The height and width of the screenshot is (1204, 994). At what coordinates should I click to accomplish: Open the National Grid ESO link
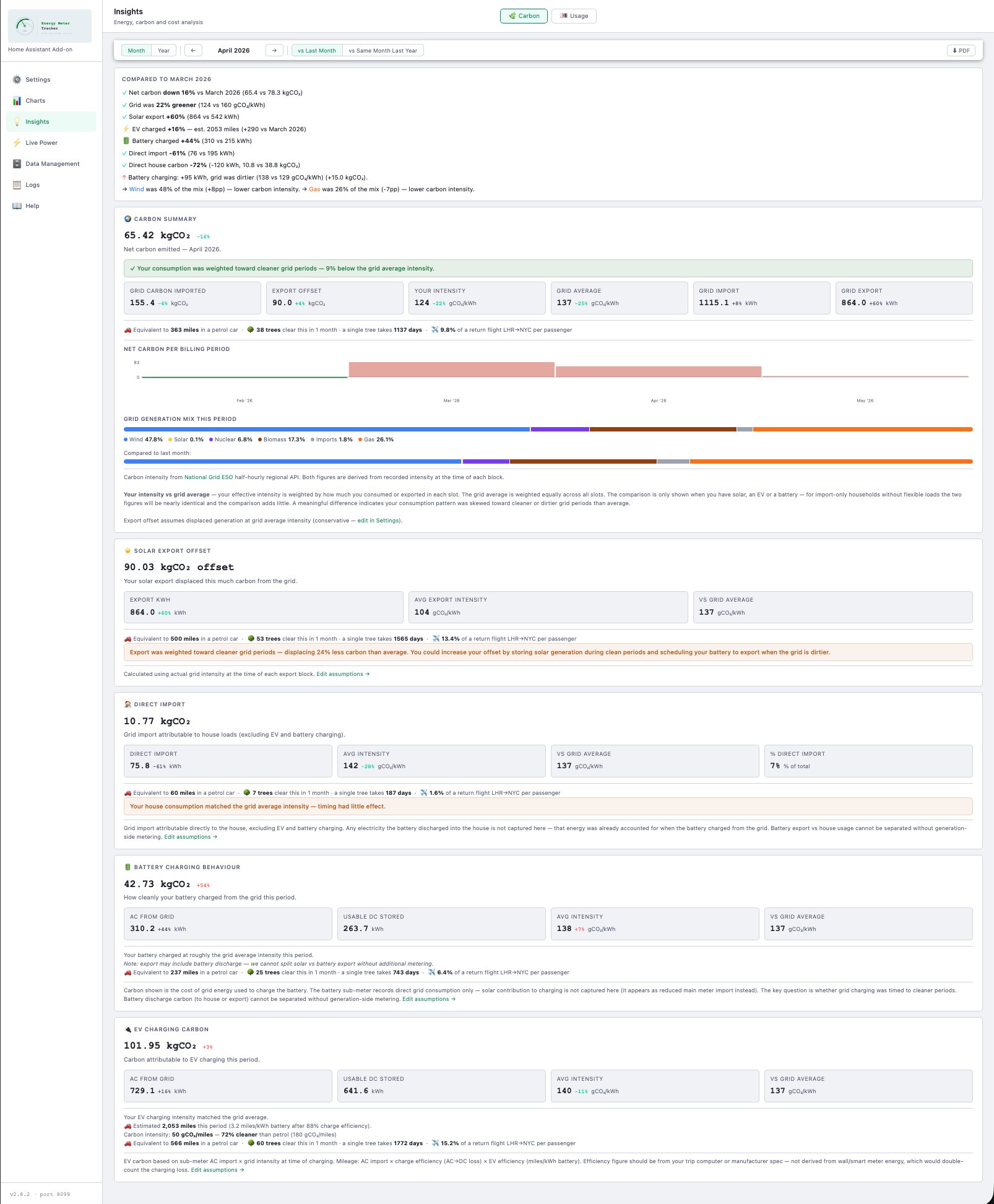(209, 477)
